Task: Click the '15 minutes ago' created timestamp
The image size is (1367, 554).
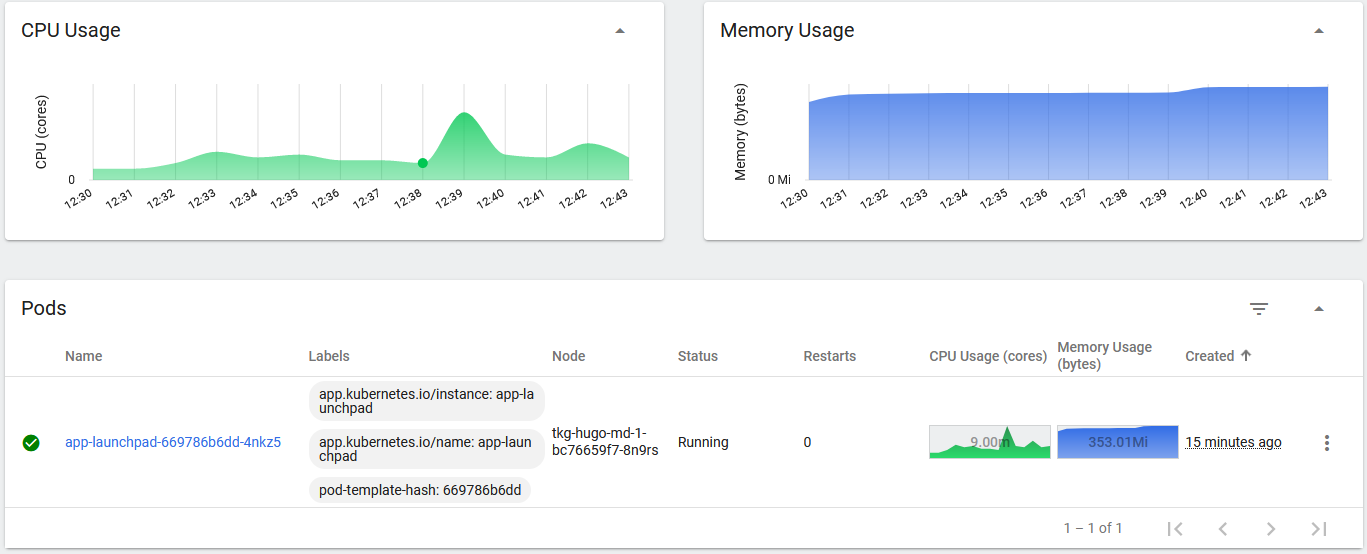Action: [1233, 442]
